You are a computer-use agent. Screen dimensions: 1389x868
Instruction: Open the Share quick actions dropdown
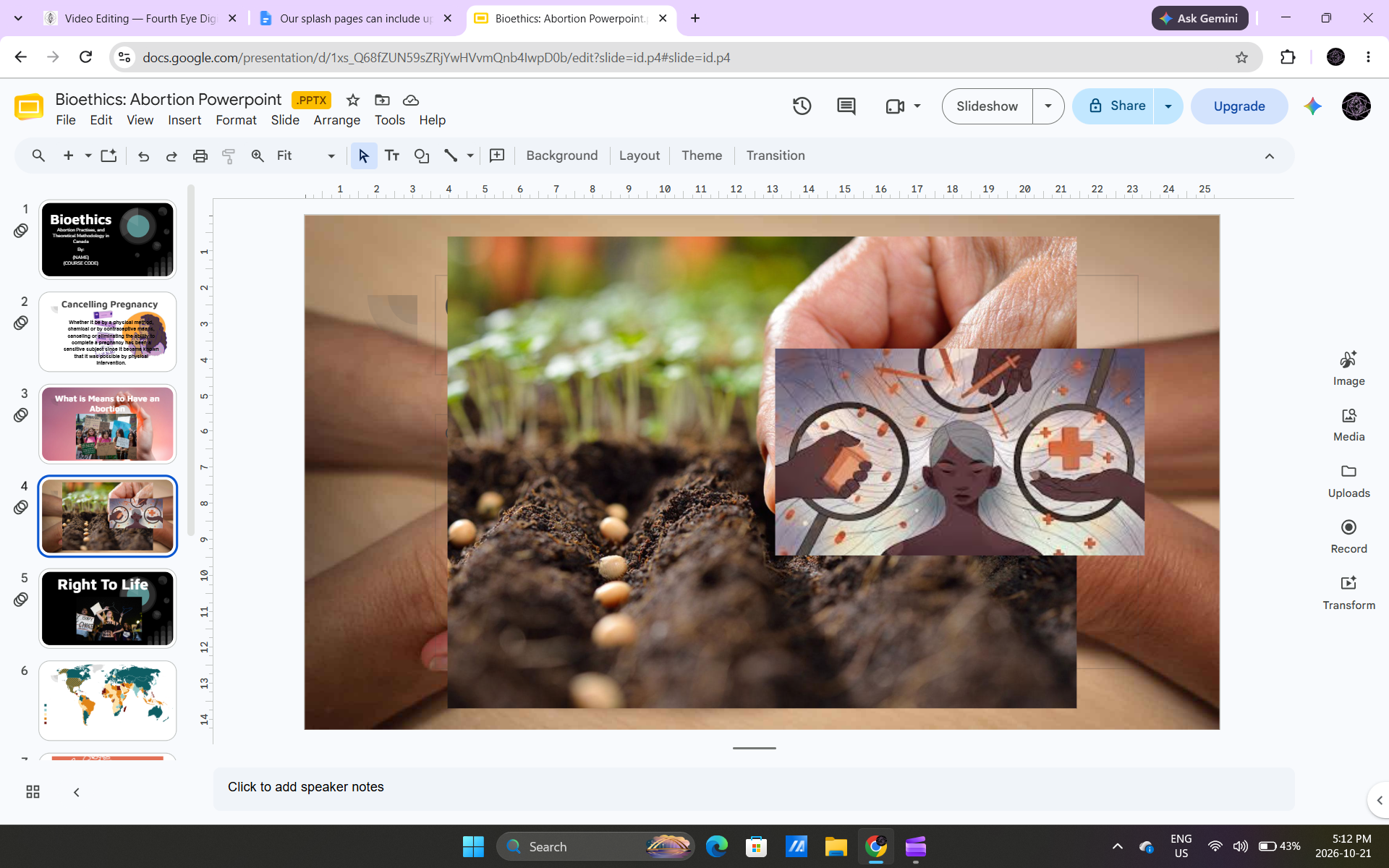(1168, 106)
